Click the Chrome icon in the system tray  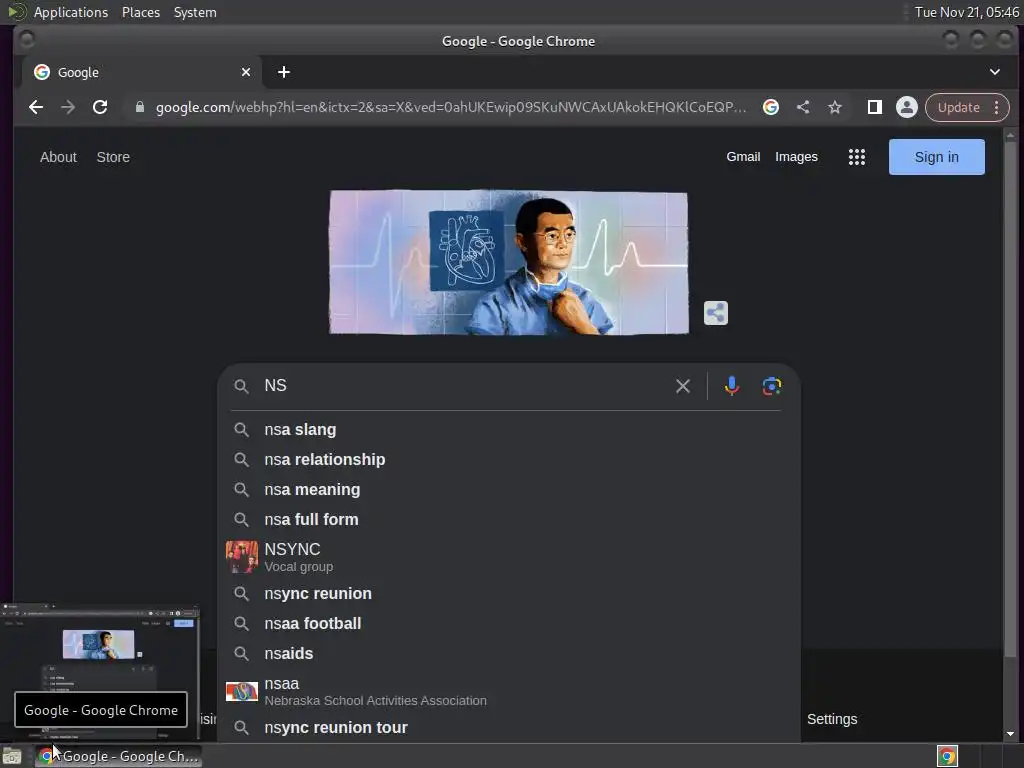pos(947,756)
